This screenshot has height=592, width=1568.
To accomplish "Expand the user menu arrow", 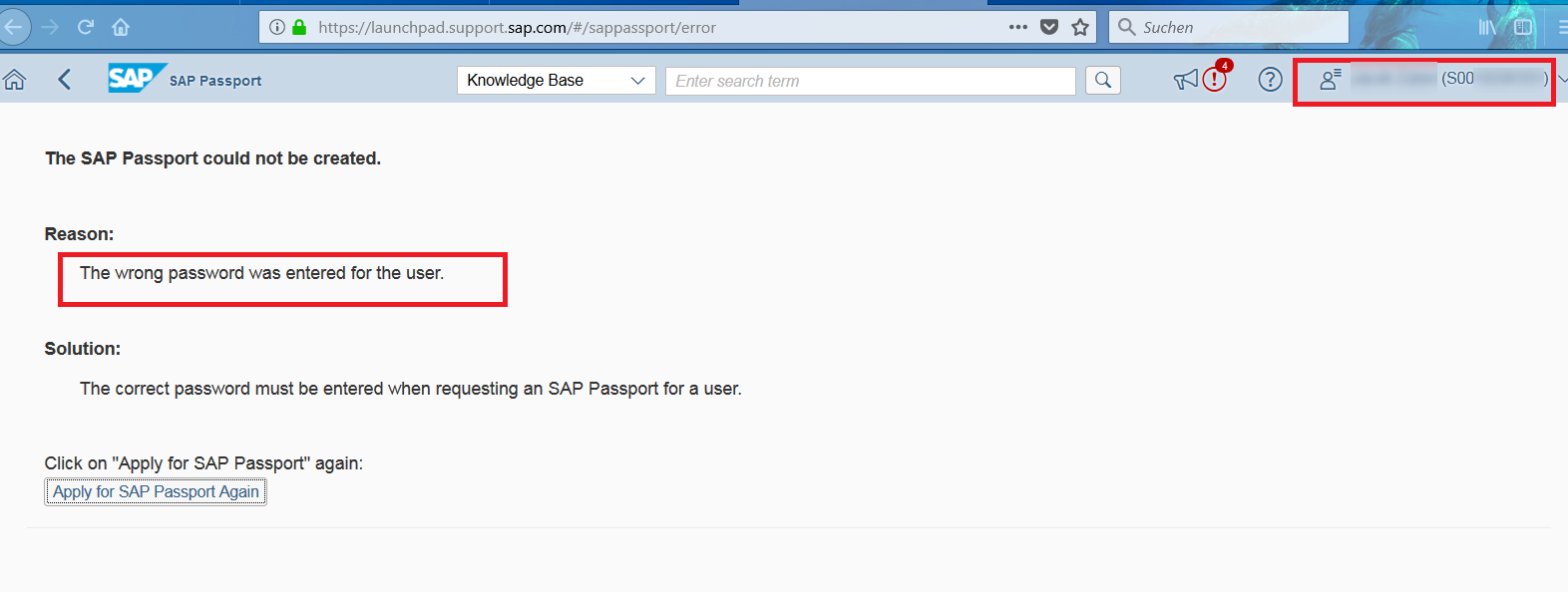I will tap(1562, 80).
